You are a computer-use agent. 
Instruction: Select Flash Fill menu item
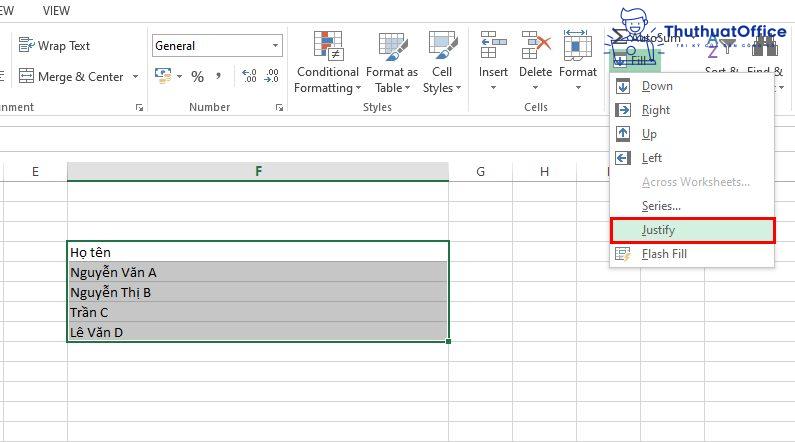692,254
